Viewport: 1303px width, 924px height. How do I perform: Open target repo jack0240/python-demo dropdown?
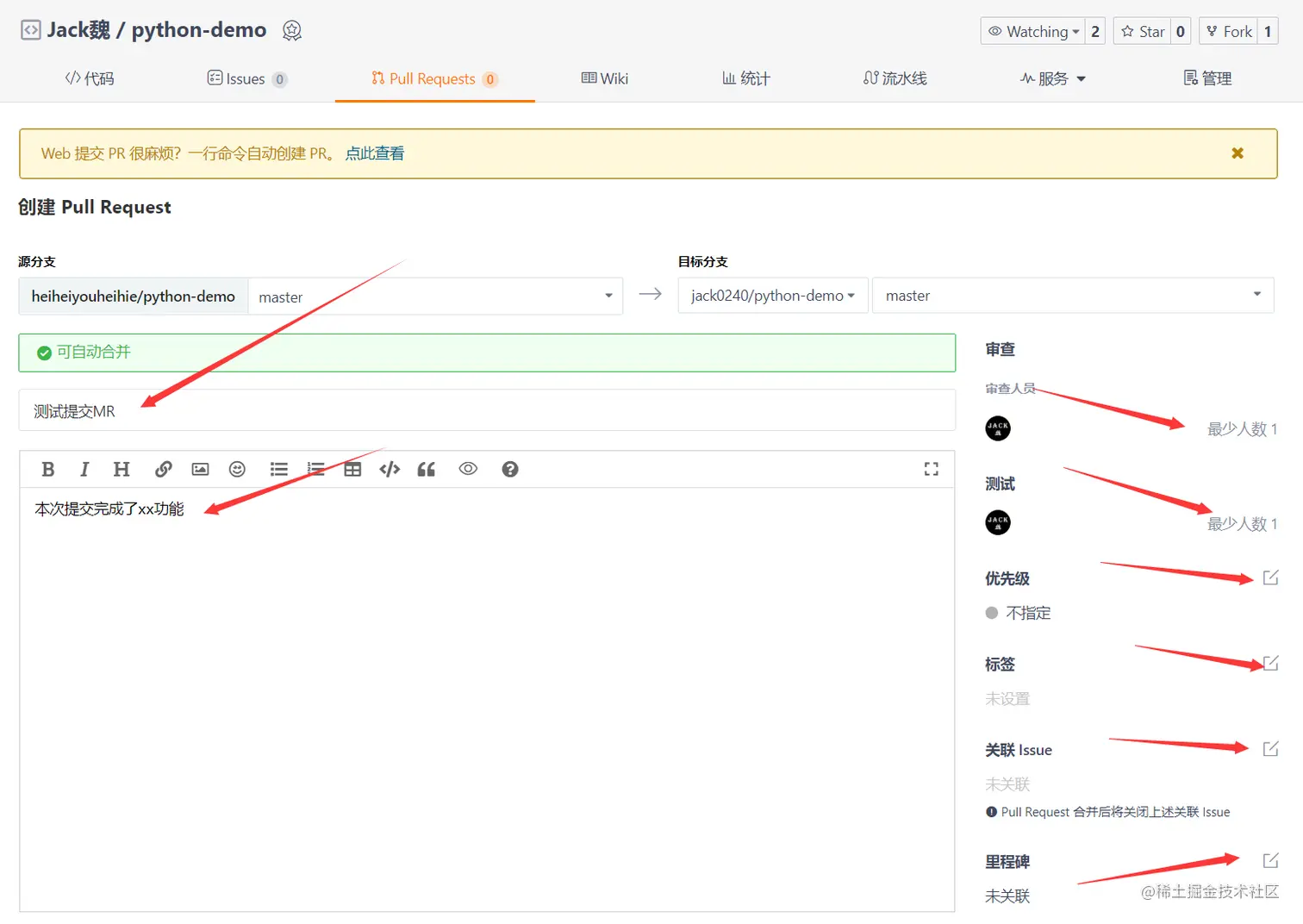point(773,296)
